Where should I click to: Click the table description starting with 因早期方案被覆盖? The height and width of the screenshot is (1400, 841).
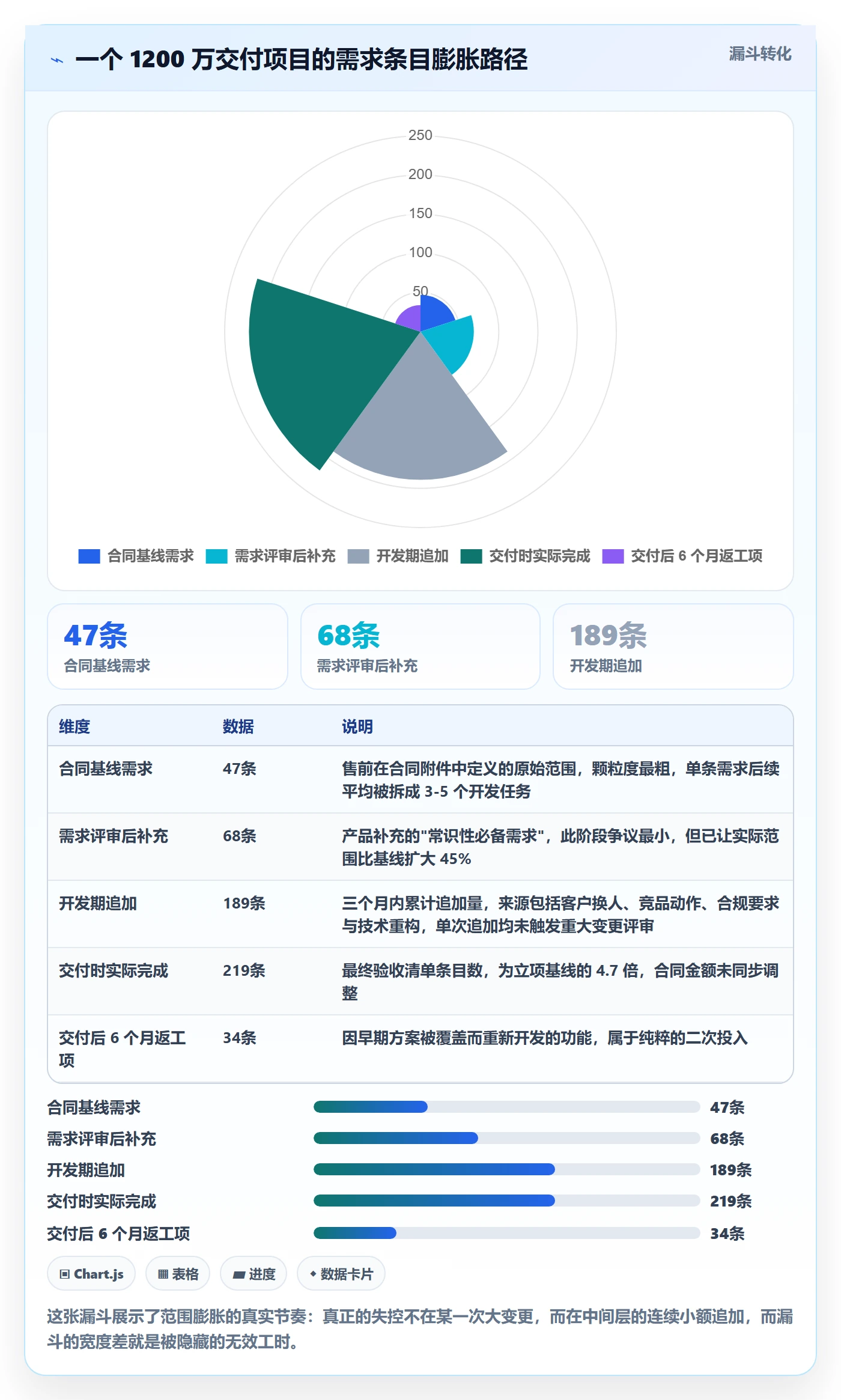tap(545, 1038)
